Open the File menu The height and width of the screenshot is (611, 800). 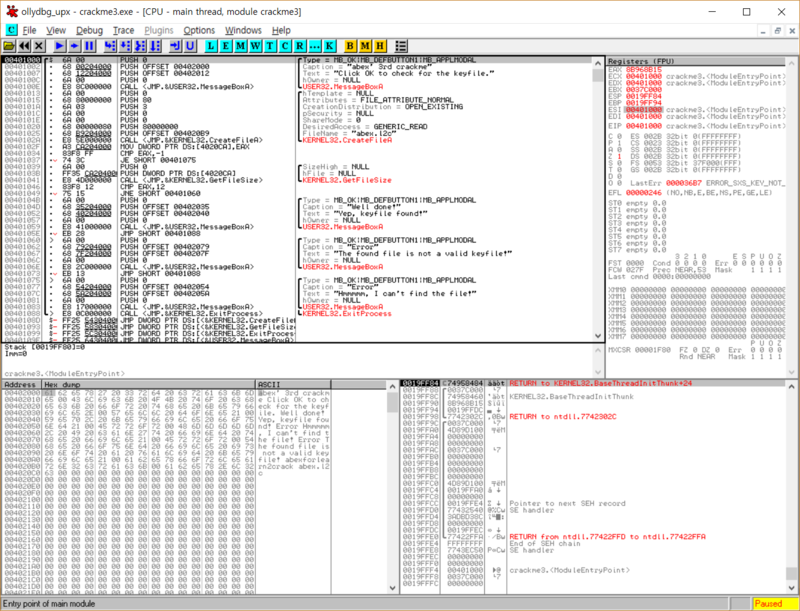tap(30, 31)
